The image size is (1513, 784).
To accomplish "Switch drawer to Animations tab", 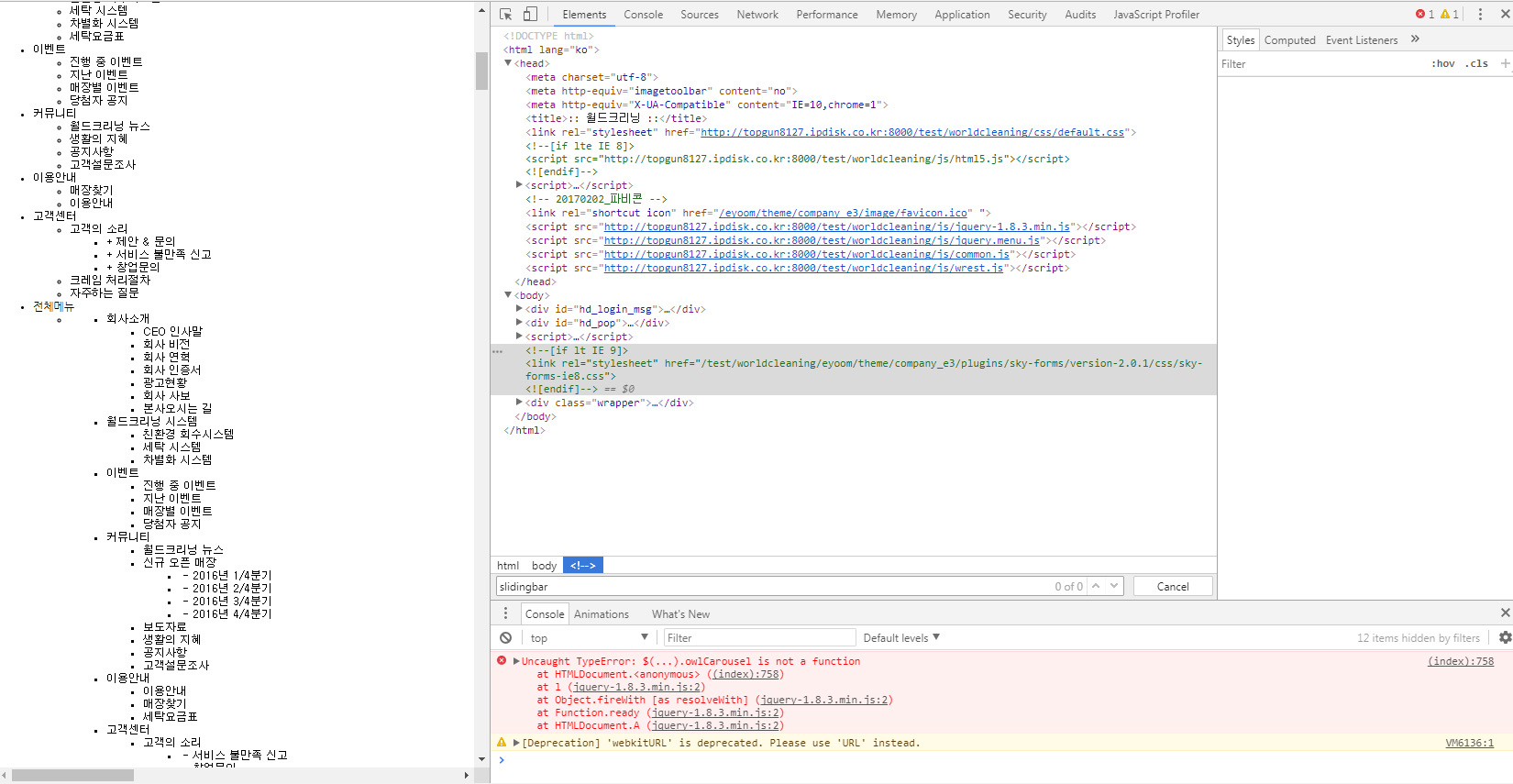I will point(602,614).
